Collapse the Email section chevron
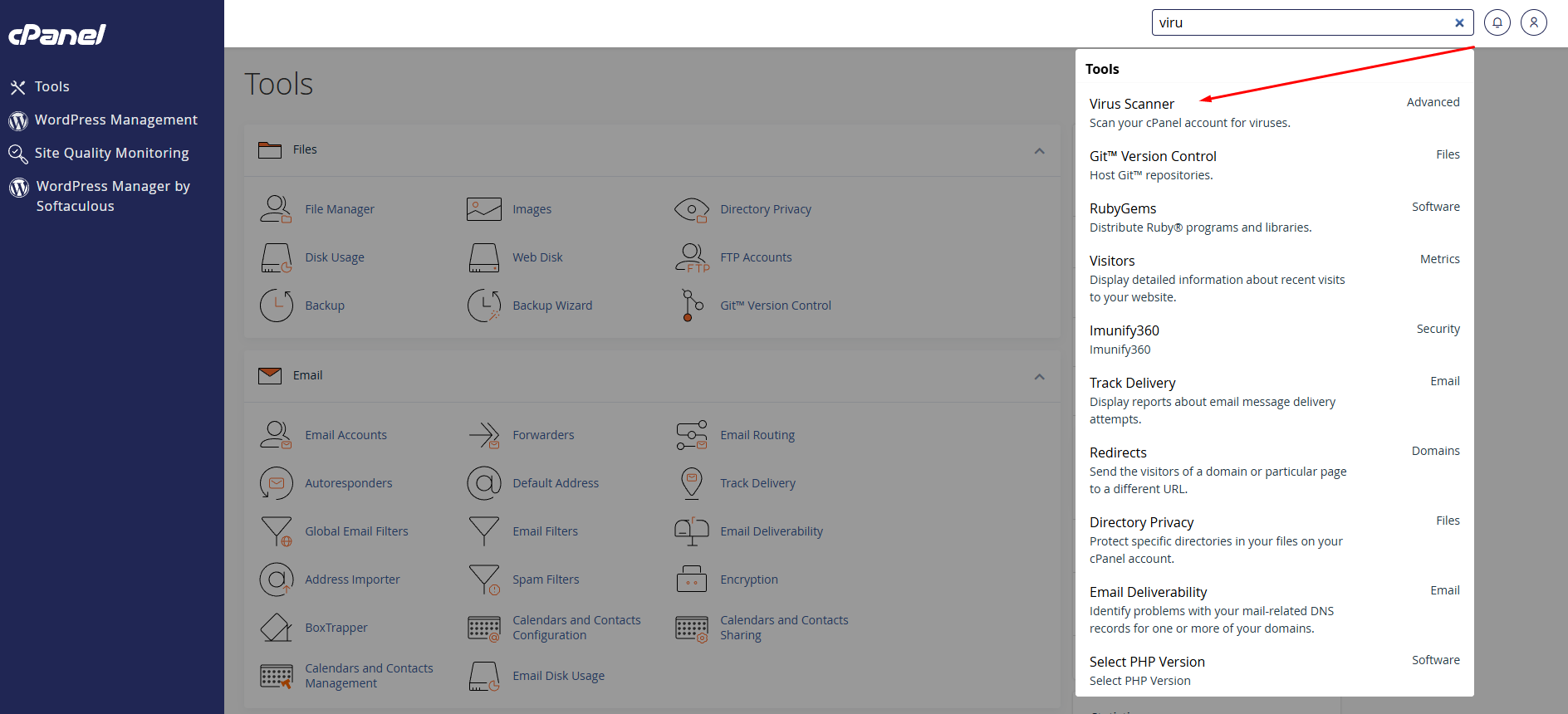The image size is (1568, 714). 1039,376
